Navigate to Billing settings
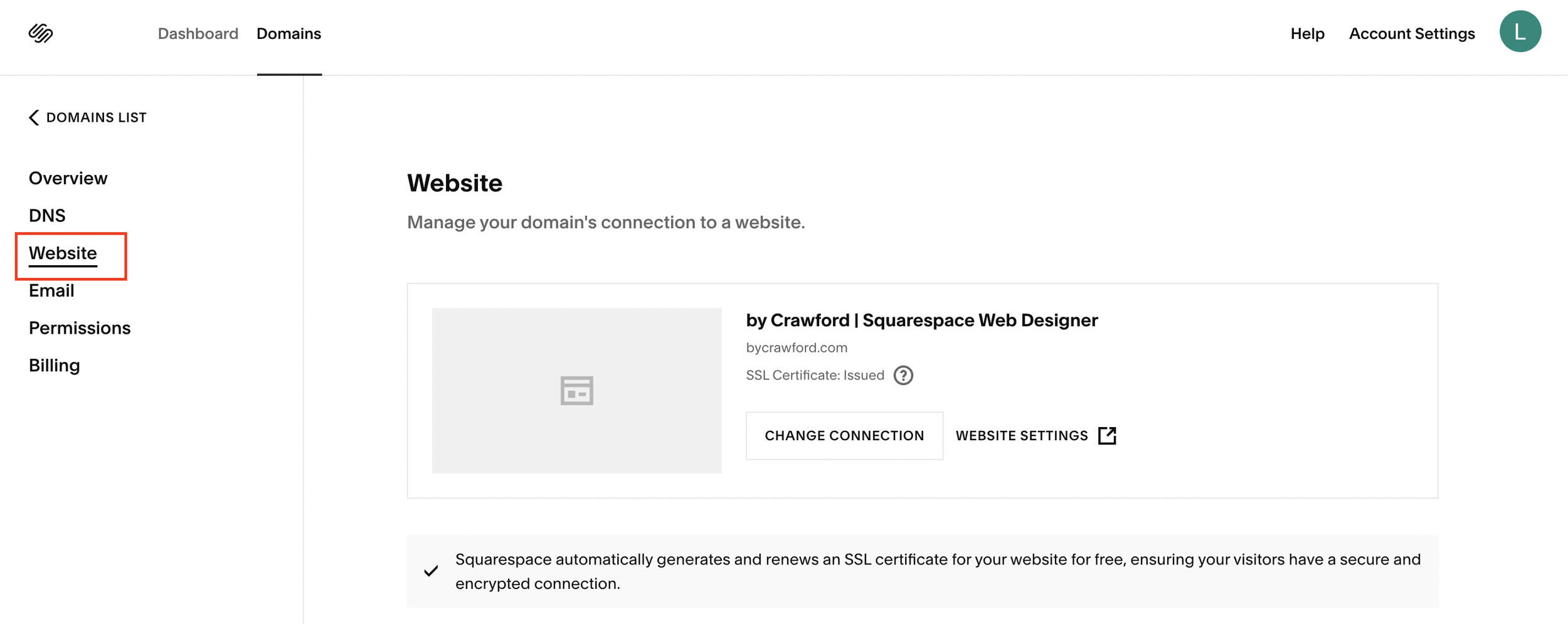1568x624 pixels. click(x=54, y=364)
